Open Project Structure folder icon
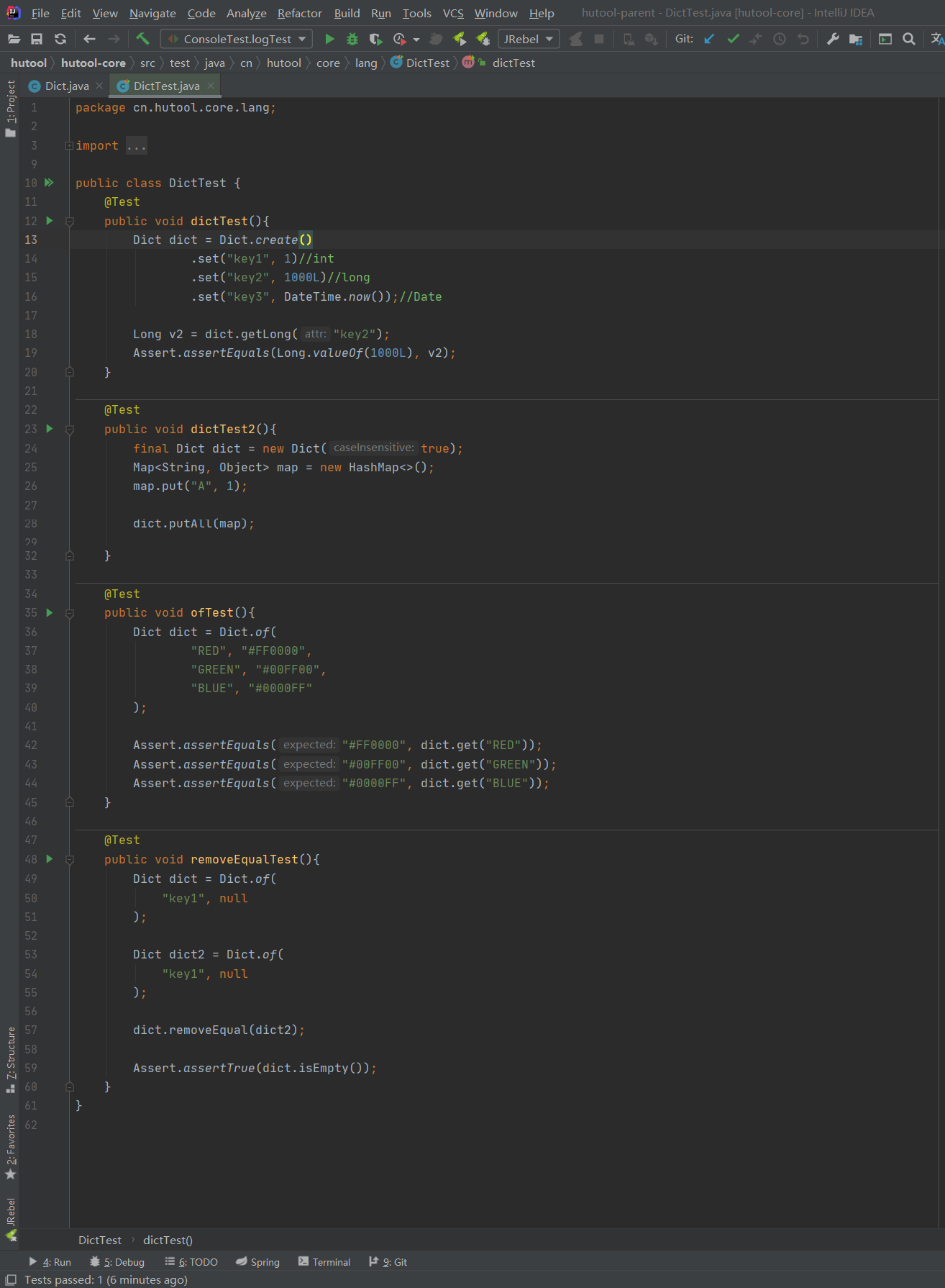This screenshot has width=945, height=1288. point(856,39)
